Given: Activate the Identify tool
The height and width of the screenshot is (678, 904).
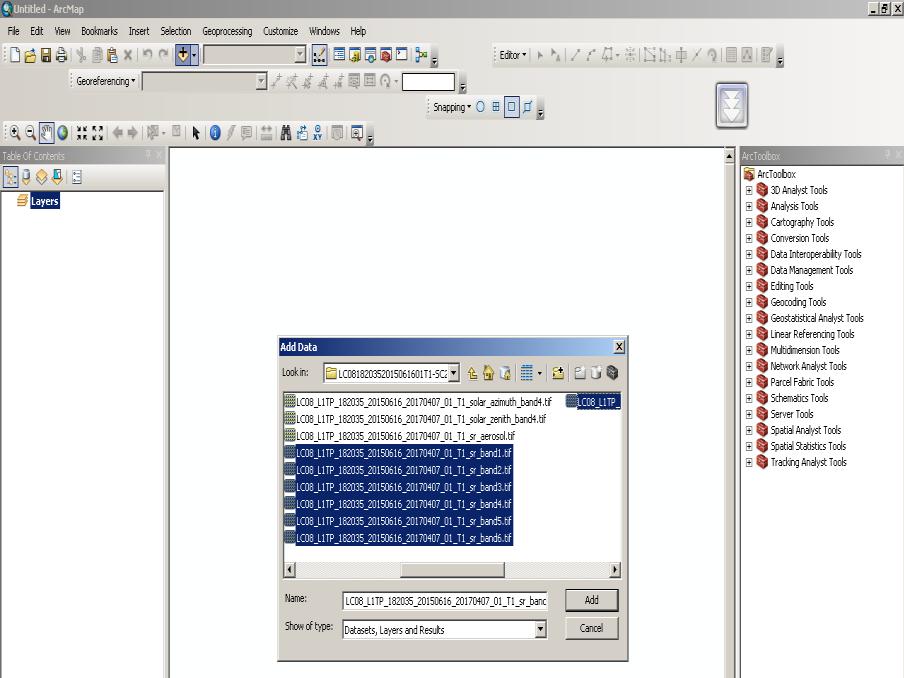Looking at the screenshot, I should click(215, 133).
